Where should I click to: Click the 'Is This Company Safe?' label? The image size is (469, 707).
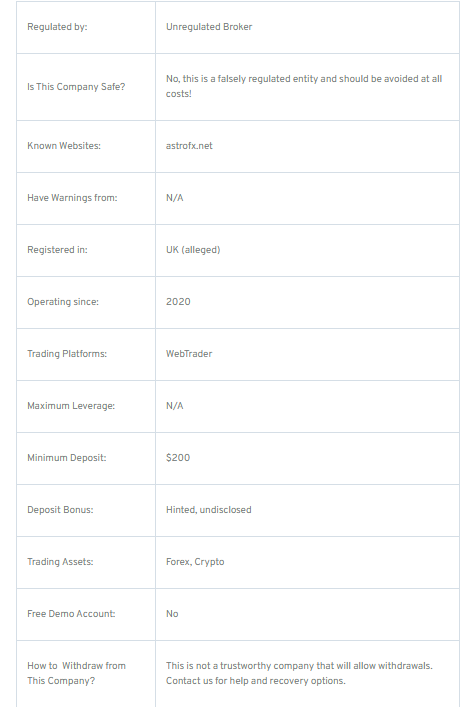point(76,87)
